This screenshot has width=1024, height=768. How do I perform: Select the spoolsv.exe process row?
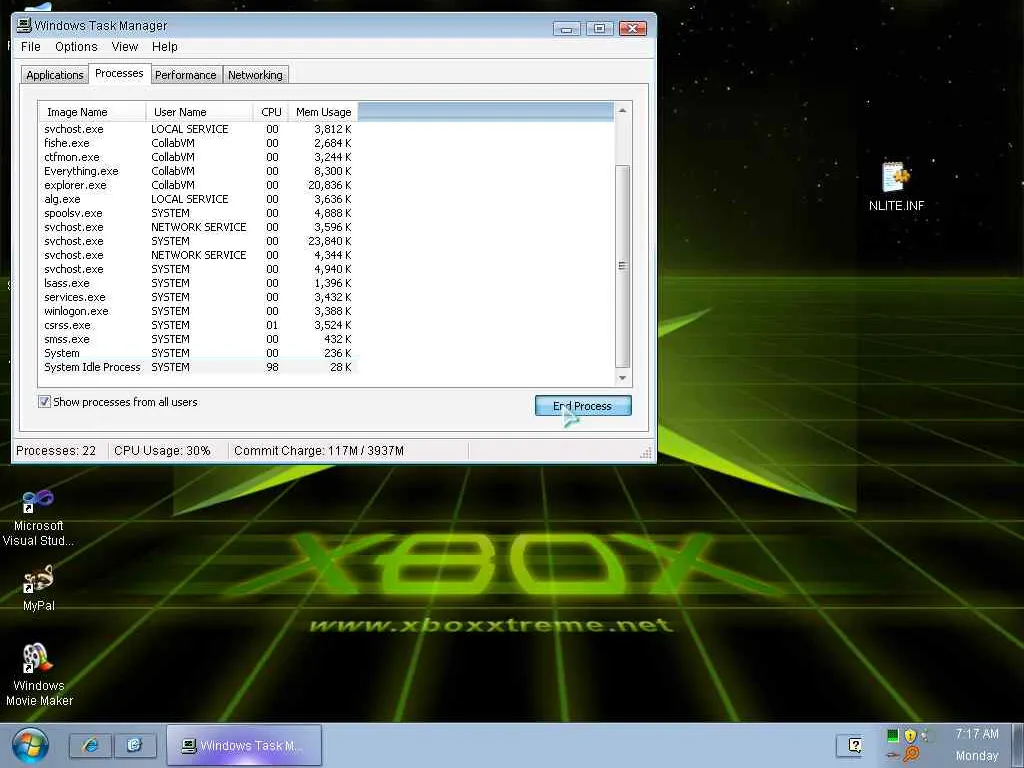[x=199, y=213]
